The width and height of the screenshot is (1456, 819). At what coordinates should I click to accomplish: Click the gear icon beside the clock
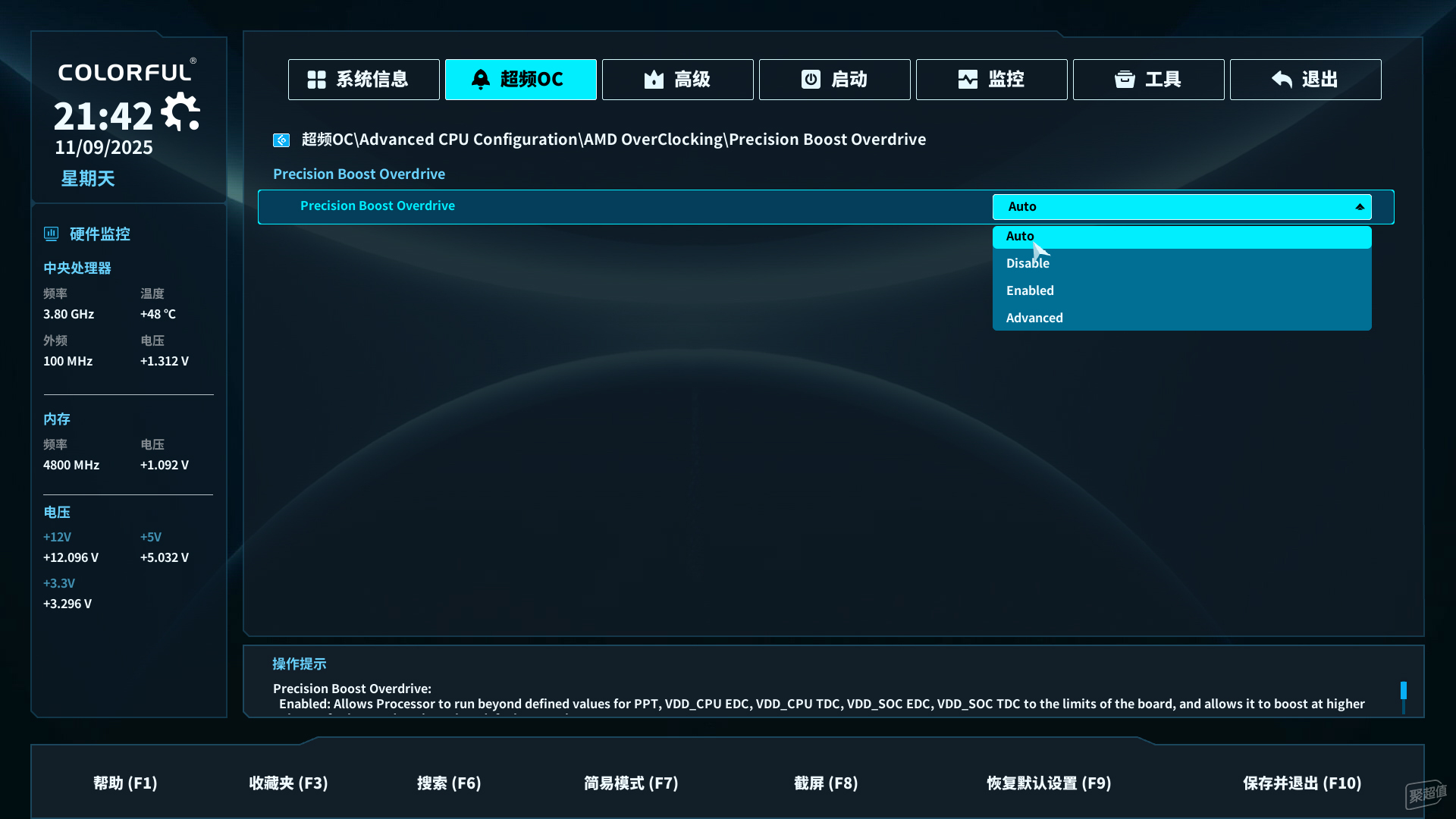[x=180, y=113]
